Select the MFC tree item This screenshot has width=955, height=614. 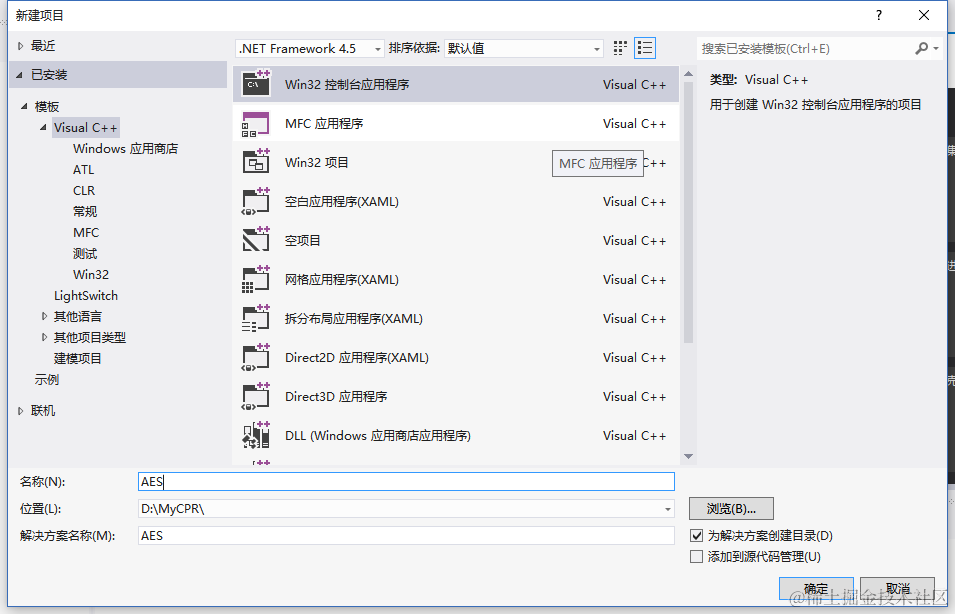86,233
